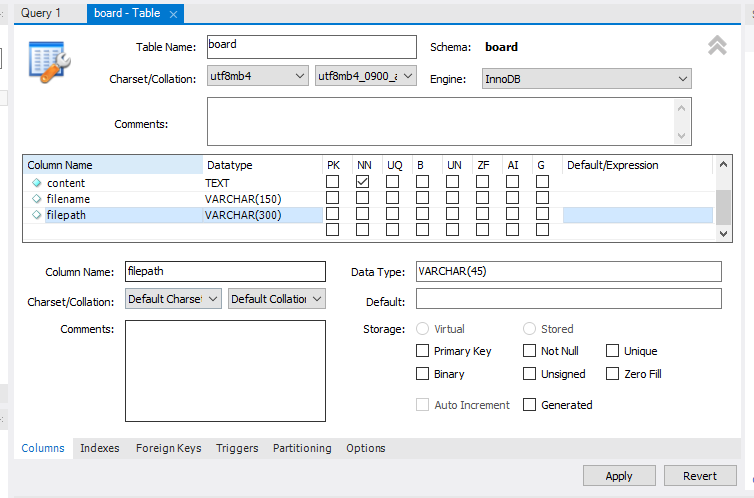
Task: Click the table comments scroll down arrow
Action: pyautogui.click(x=681, y=136)
